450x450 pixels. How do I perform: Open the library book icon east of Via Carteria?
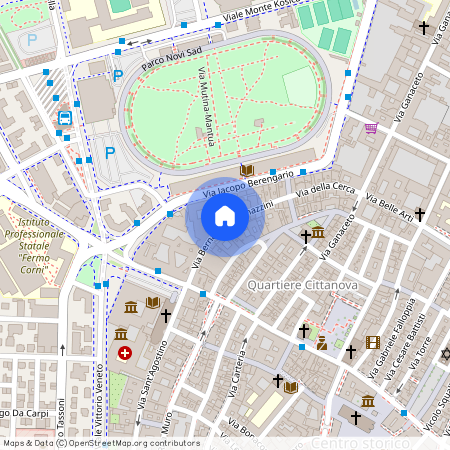coord(291,387)
